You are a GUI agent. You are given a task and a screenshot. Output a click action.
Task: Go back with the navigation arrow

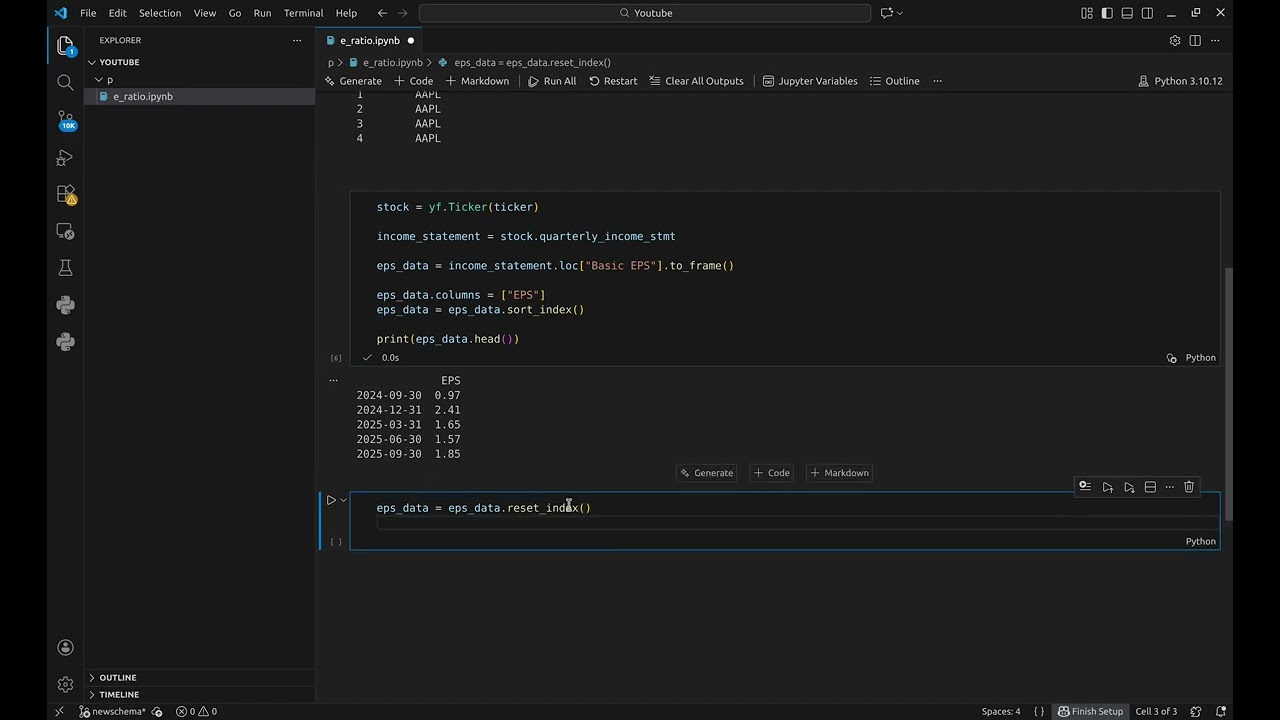tap(382, 13)
